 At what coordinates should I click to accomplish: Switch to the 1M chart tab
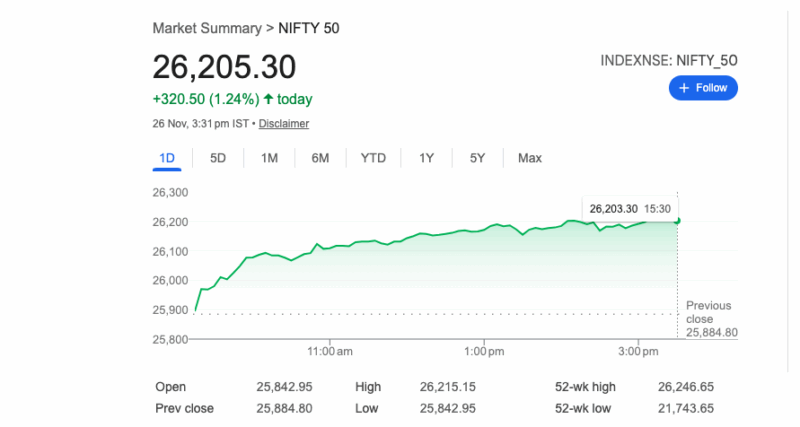click(269, 158)
